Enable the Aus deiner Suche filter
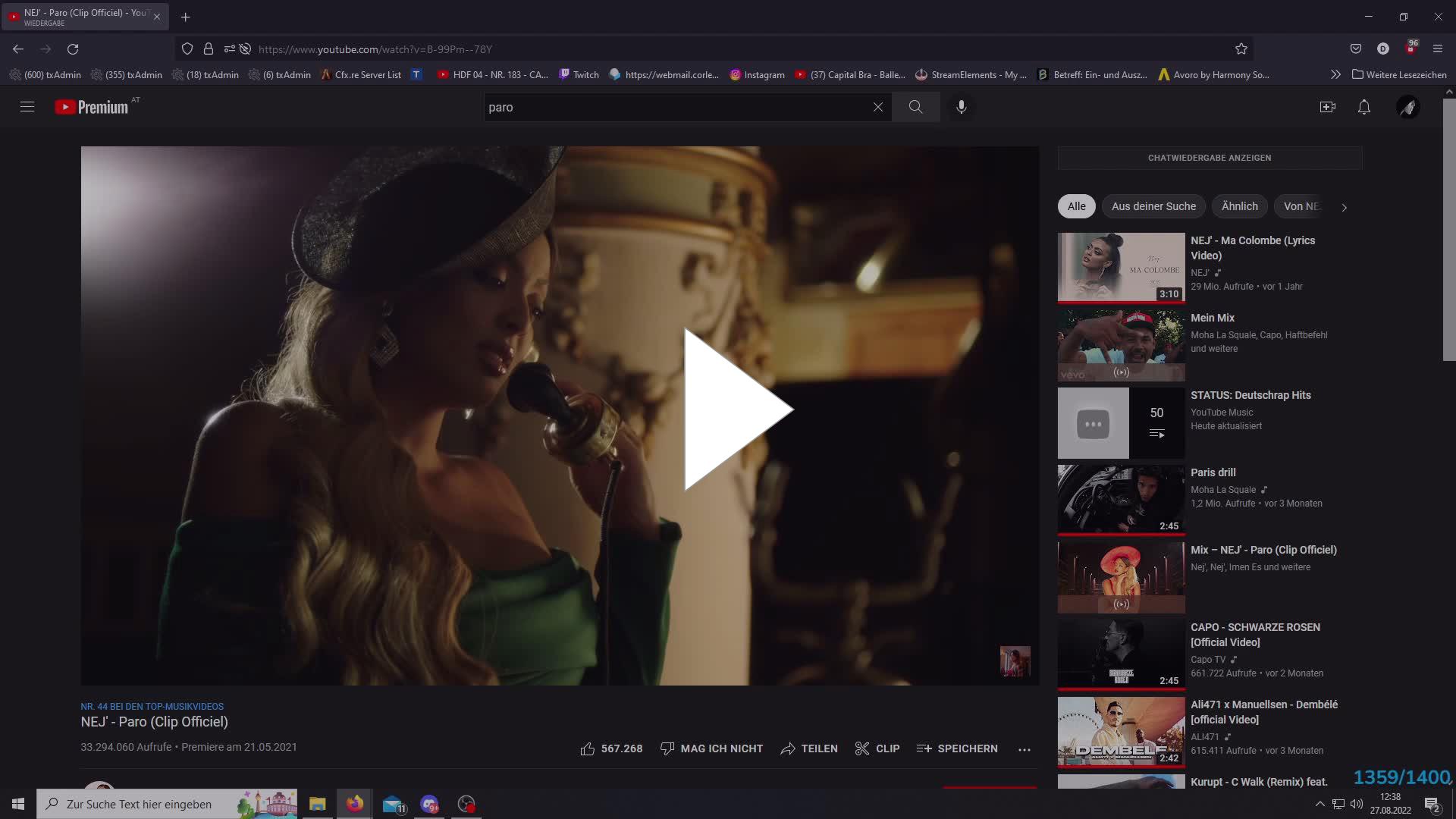This screenshot has width=1456, height=819. [1153, 206]
